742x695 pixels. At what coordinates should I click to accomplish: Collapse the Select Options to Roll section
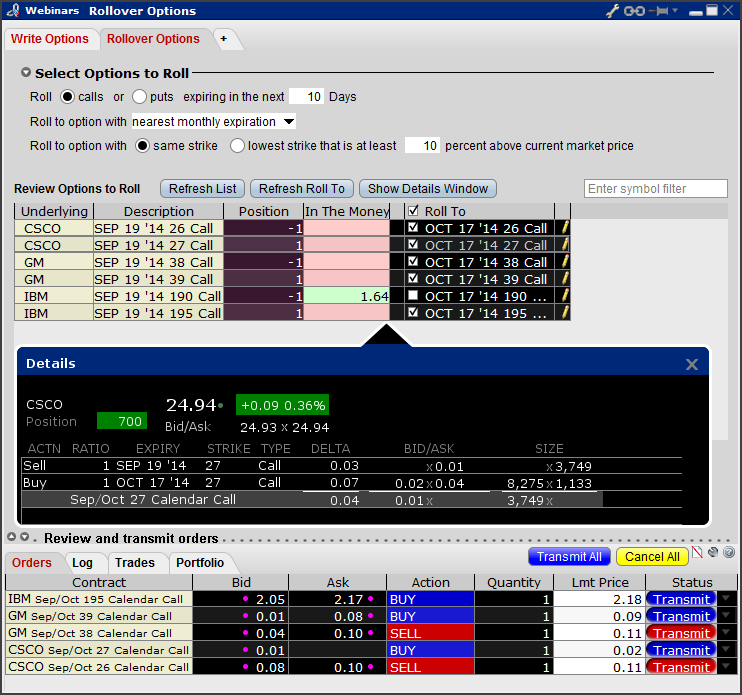click(26, 72)
